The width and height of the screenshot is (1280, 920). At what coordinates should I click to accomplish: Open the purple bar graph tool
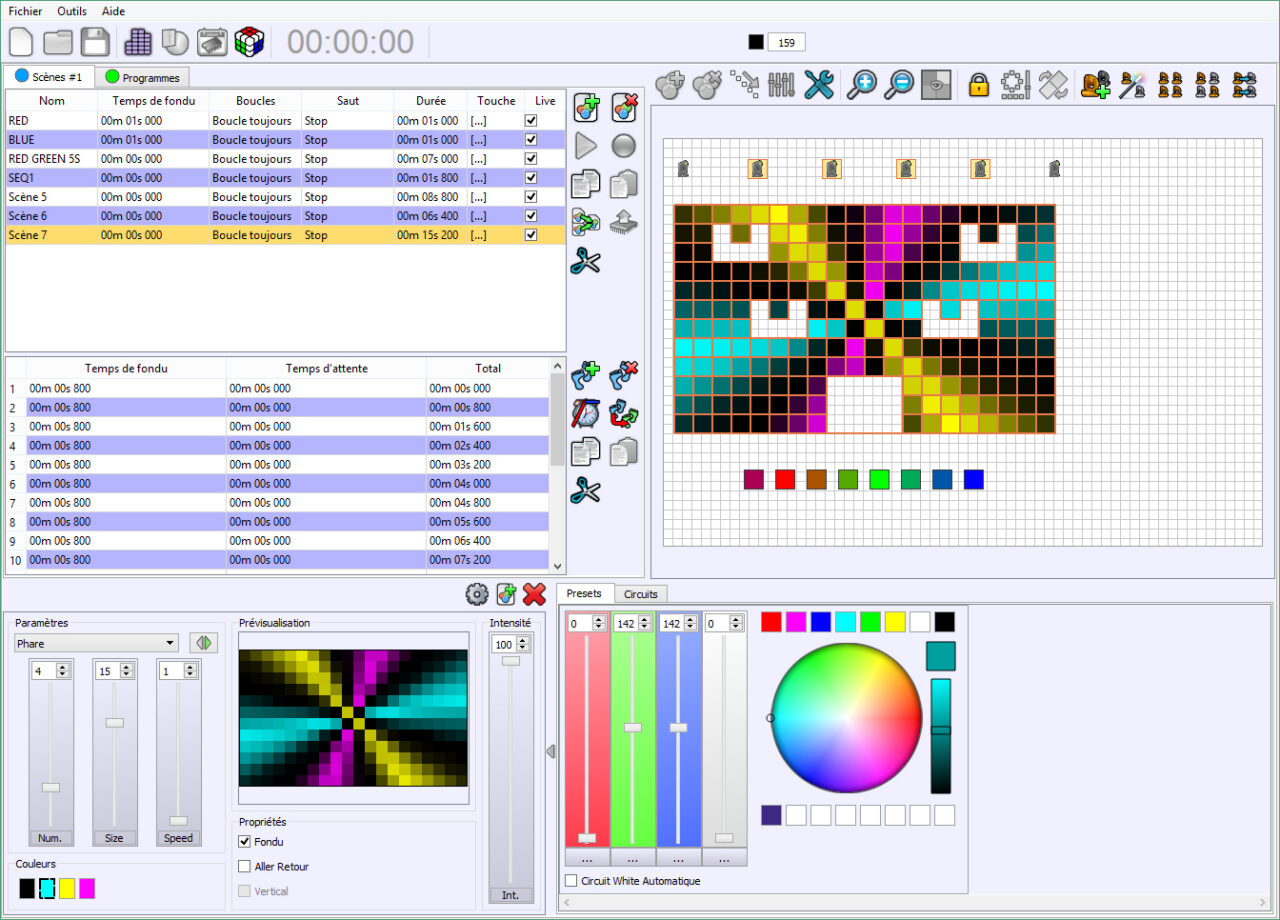point(138,42)
